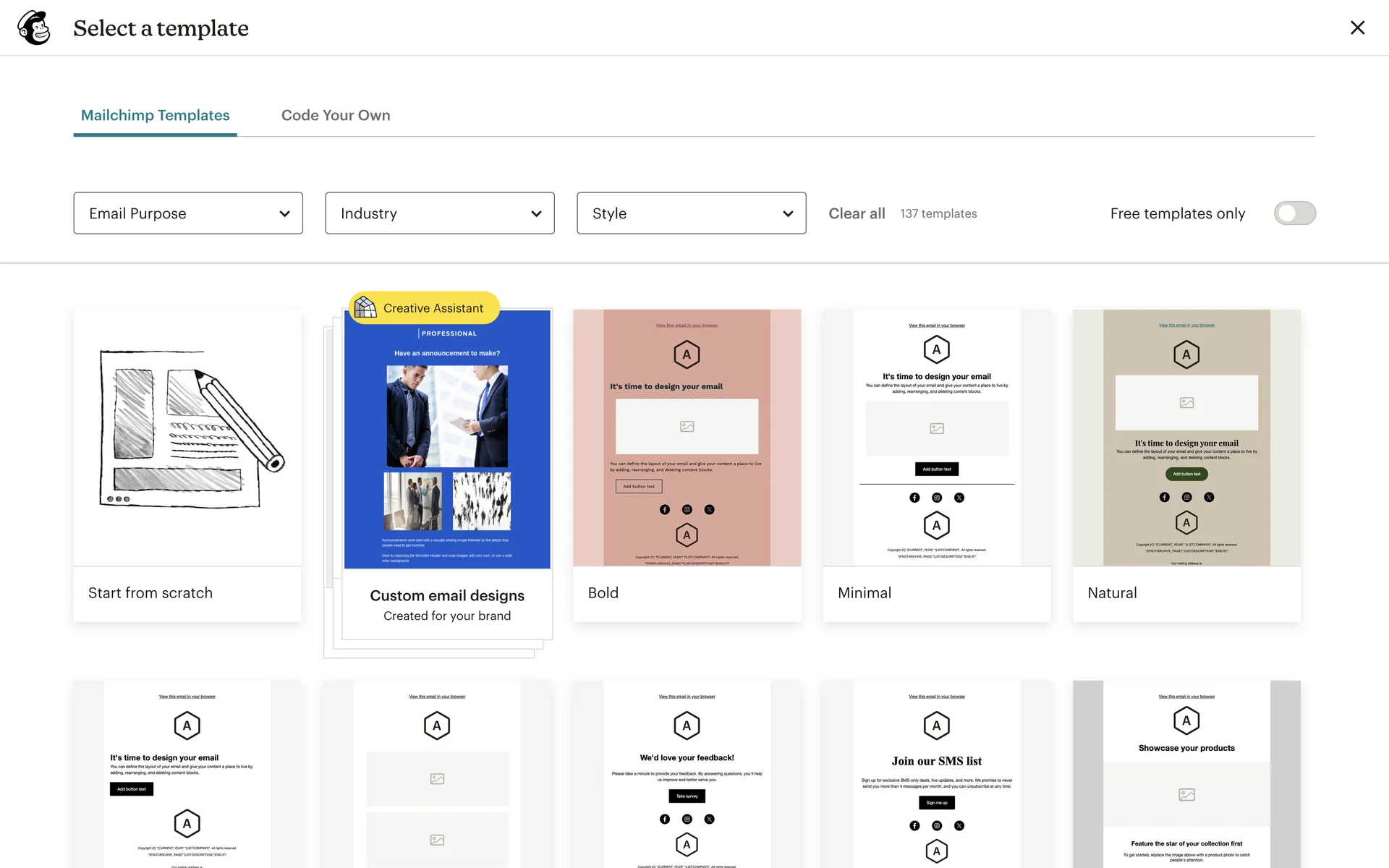The image size is (1389, 868).
Task: Close the template selection dialog
Action: [1357, 27]
